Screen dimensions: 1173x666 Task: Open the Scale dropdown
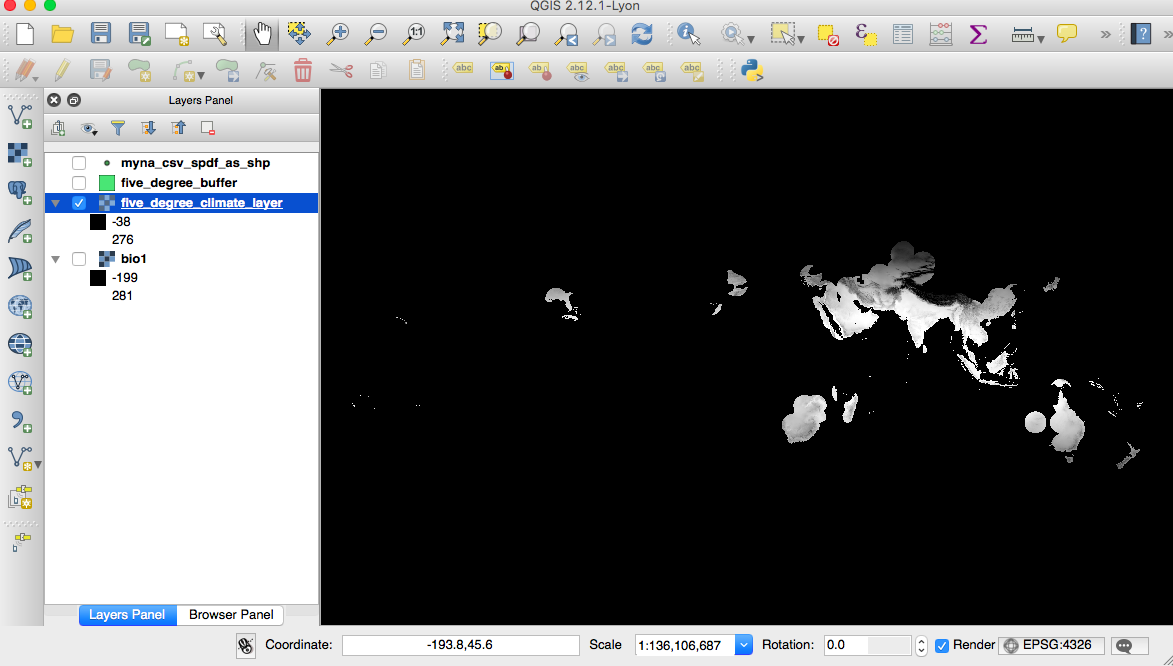click(744, 645)
